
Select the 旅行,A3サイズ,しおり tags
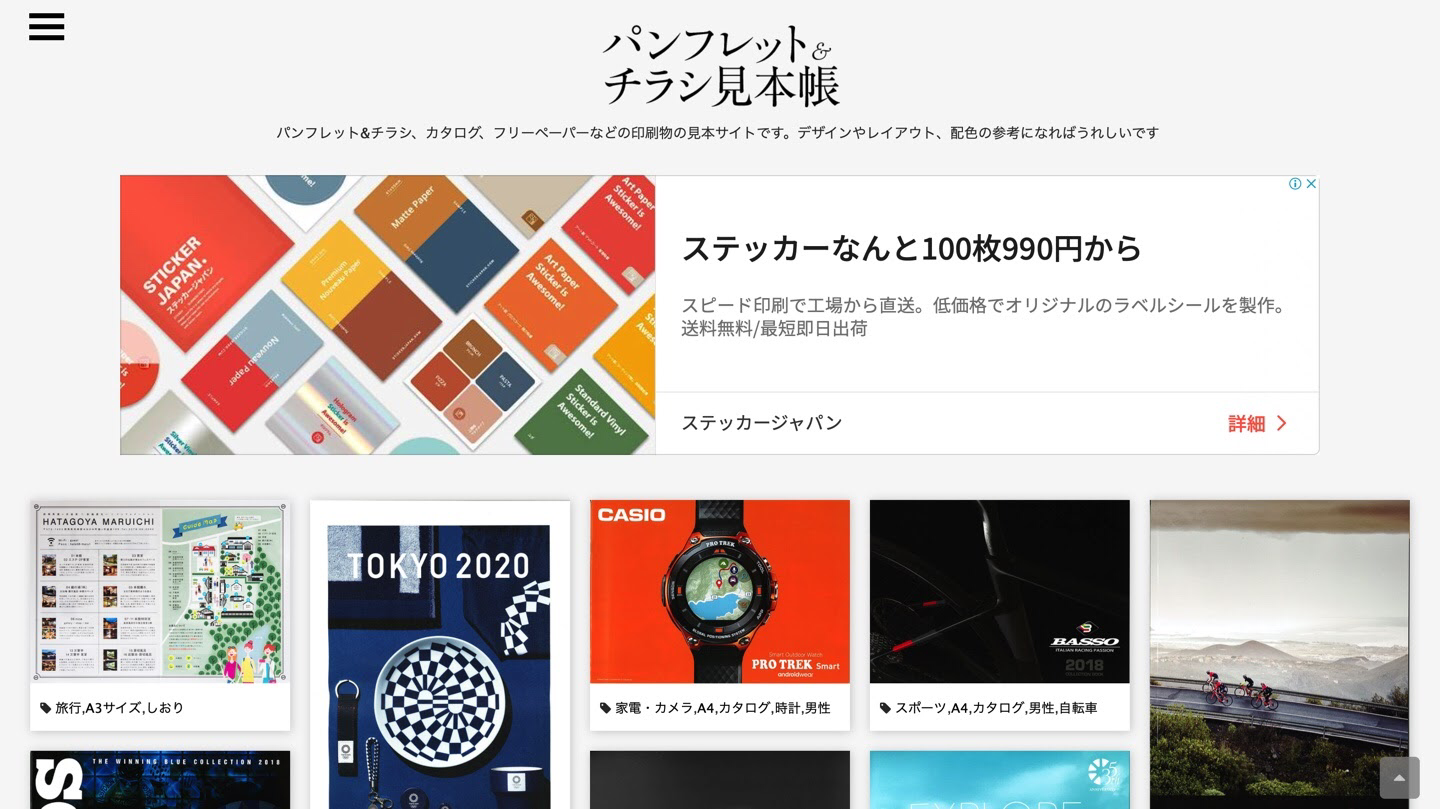[119, 708]
